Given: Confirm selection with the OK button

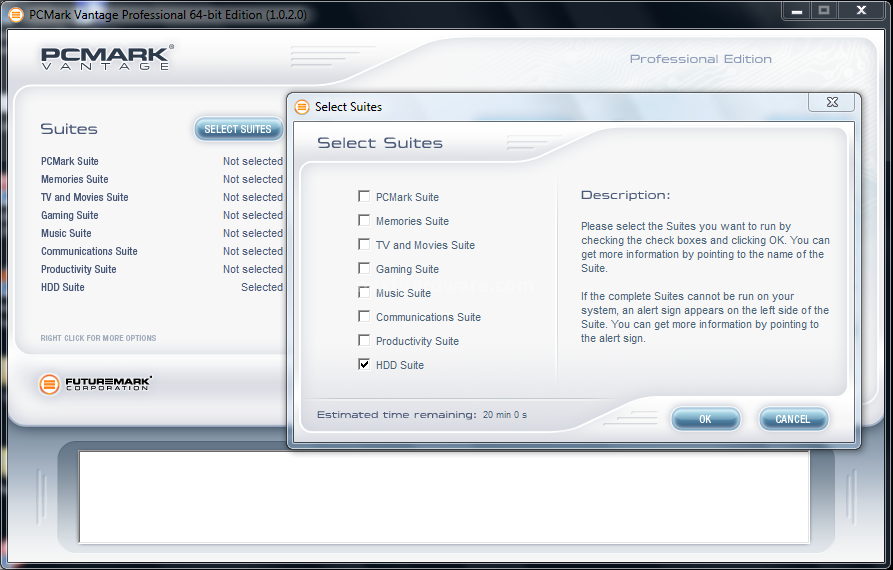Looking at the screenshot, I should tap(706, 419).
